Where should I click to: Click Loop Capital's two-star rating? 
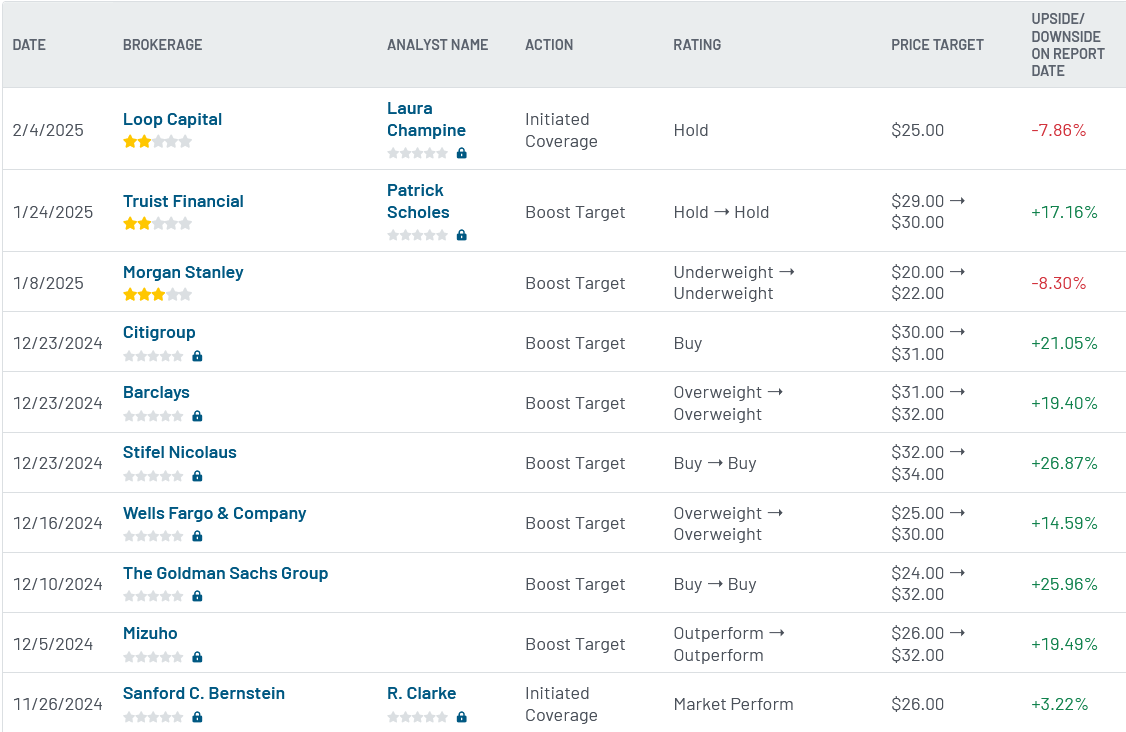(x=157, y=142)
